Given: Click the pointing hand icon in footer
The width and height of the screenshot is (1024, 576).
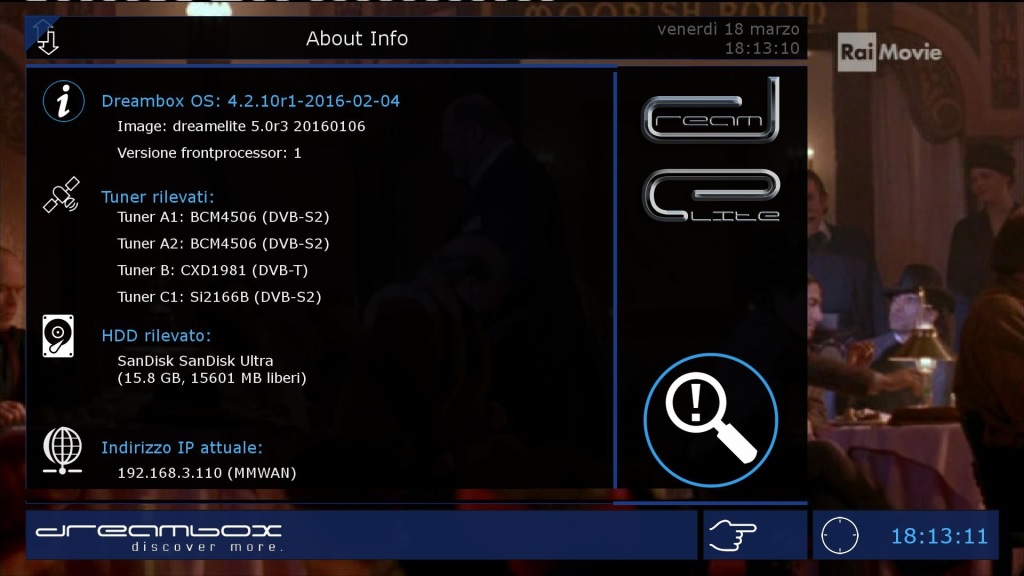Looking at the screenshot, I should pyautogui.click(x=733, y=536).
